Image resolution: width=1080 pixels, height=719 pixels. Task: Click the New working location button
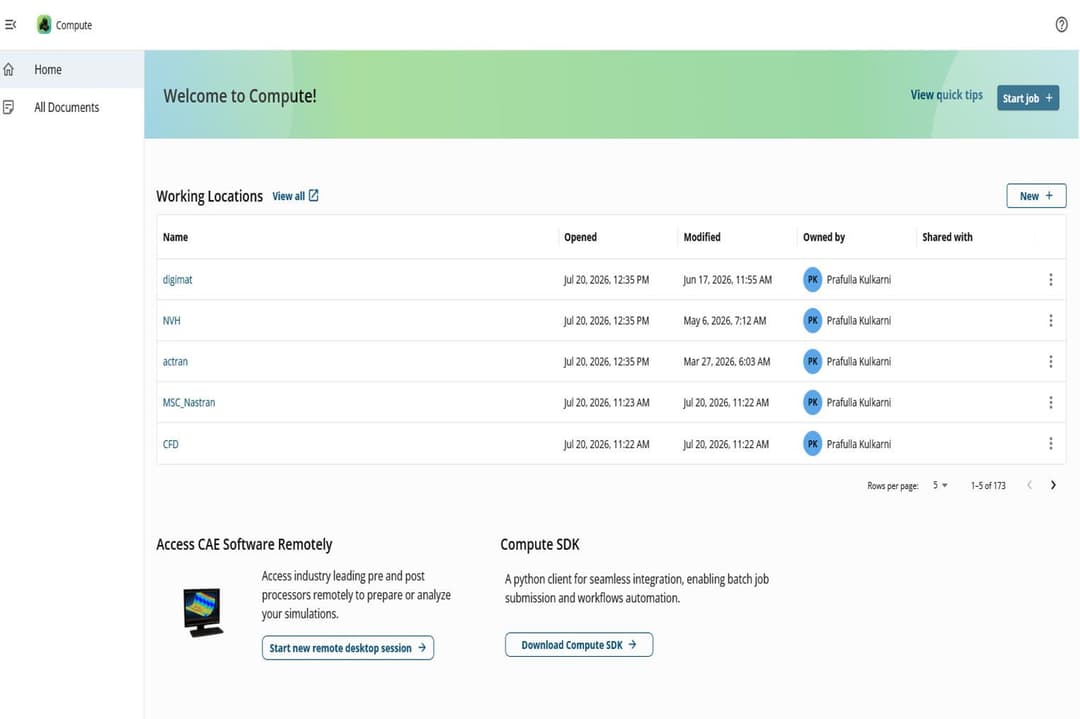tap(1036, 196)
